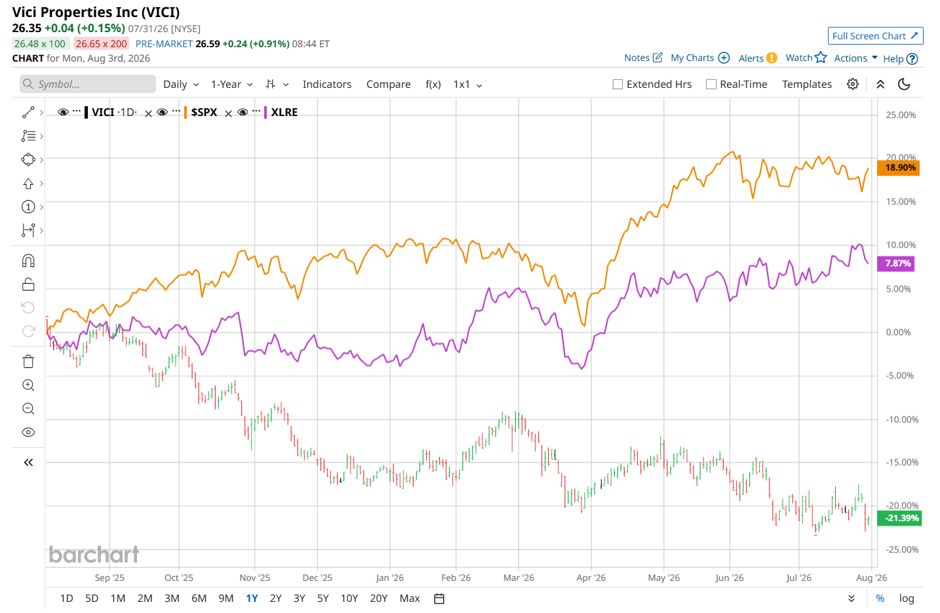Expand bottom panel with down chevrons
Screen dimensions: 940x613
click(851, 598)
